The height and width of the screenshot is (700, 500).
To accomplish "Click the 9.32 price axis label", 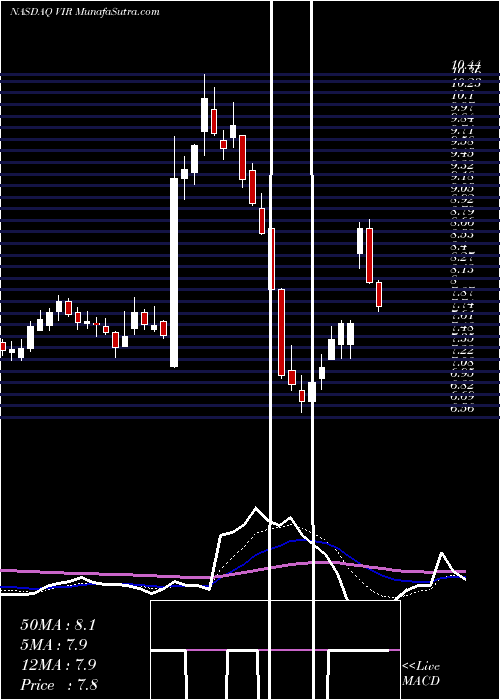I will click(463, 166).
